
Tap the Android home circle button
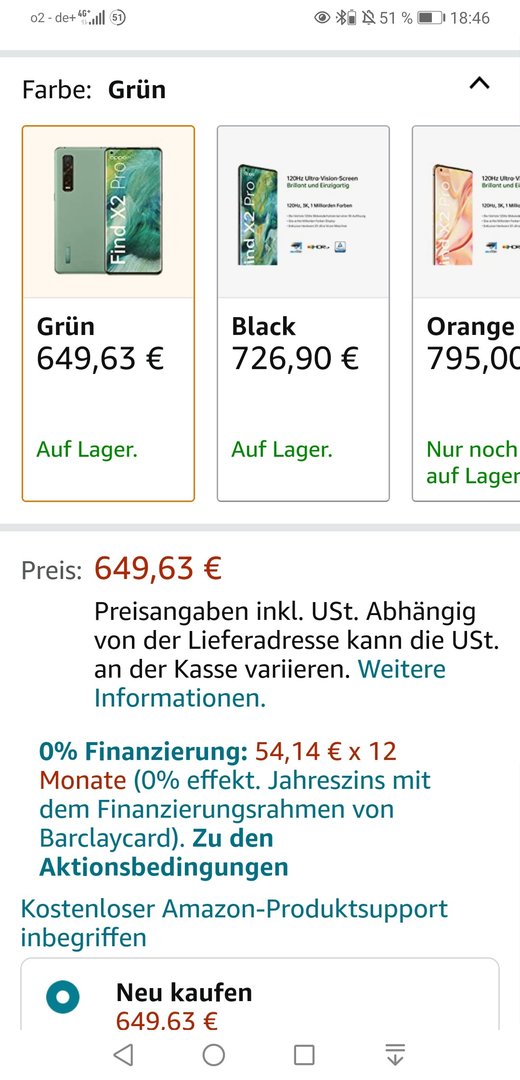pyautogui.click(x=214, y=1054)
